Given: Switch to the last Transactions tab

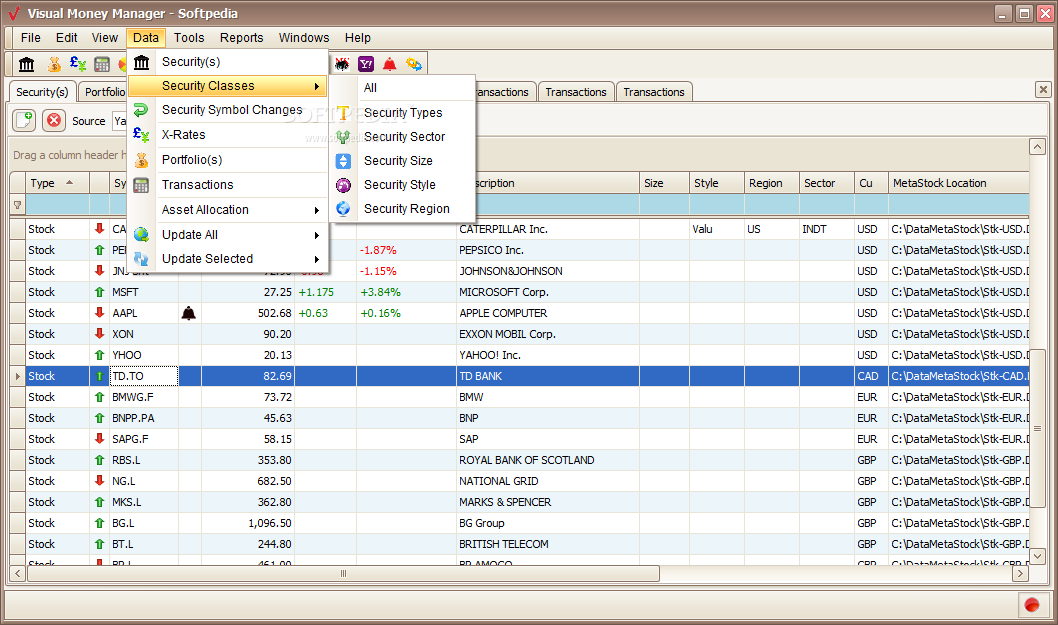Looking at the screenshot, I should pos(654,92).
